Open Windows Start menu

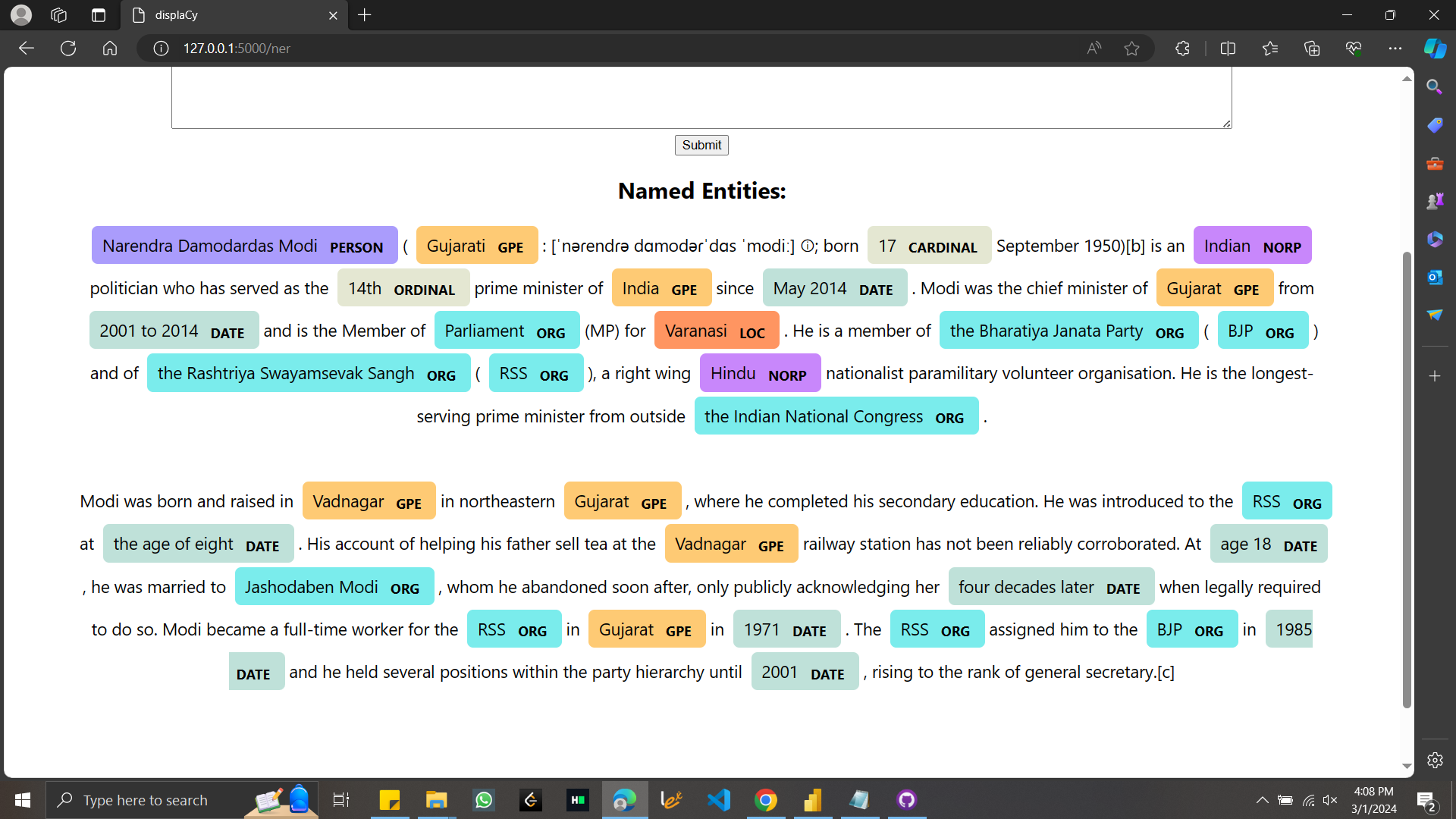point(23,800)
